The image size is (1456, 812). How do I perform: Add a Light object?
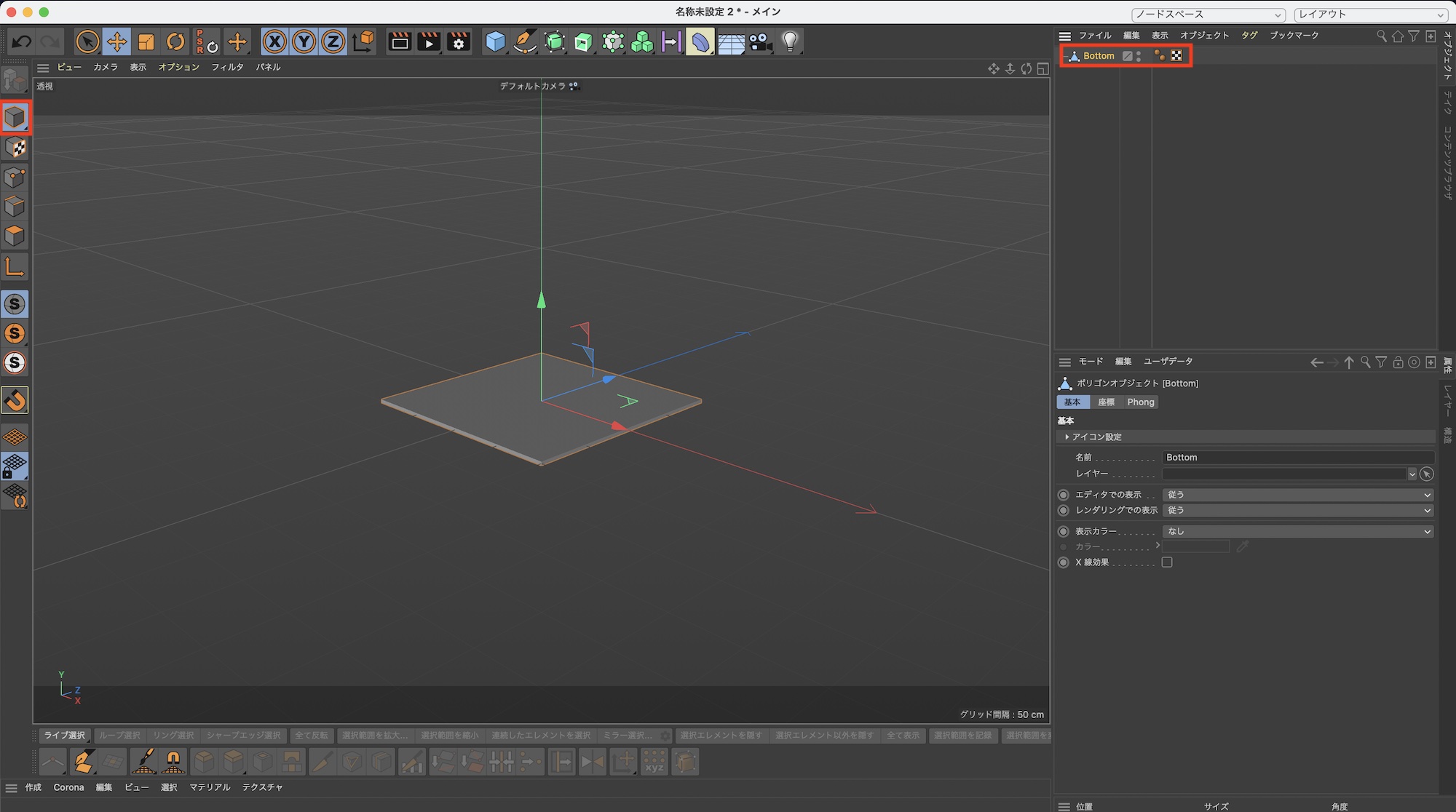pos(790,41)
